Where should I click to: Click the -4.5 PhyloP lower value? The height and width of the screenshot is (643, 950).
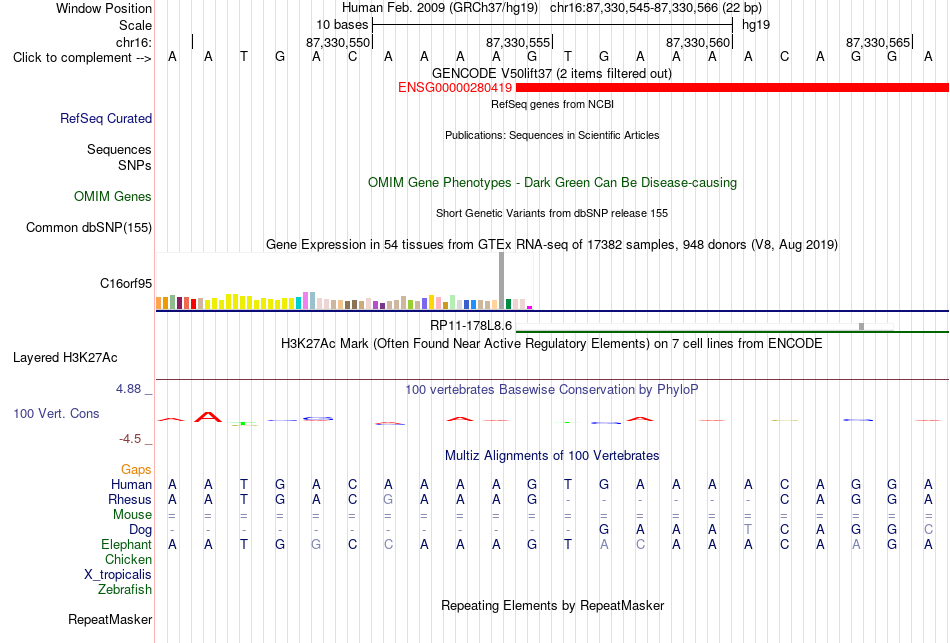click(x=130, y=439)
